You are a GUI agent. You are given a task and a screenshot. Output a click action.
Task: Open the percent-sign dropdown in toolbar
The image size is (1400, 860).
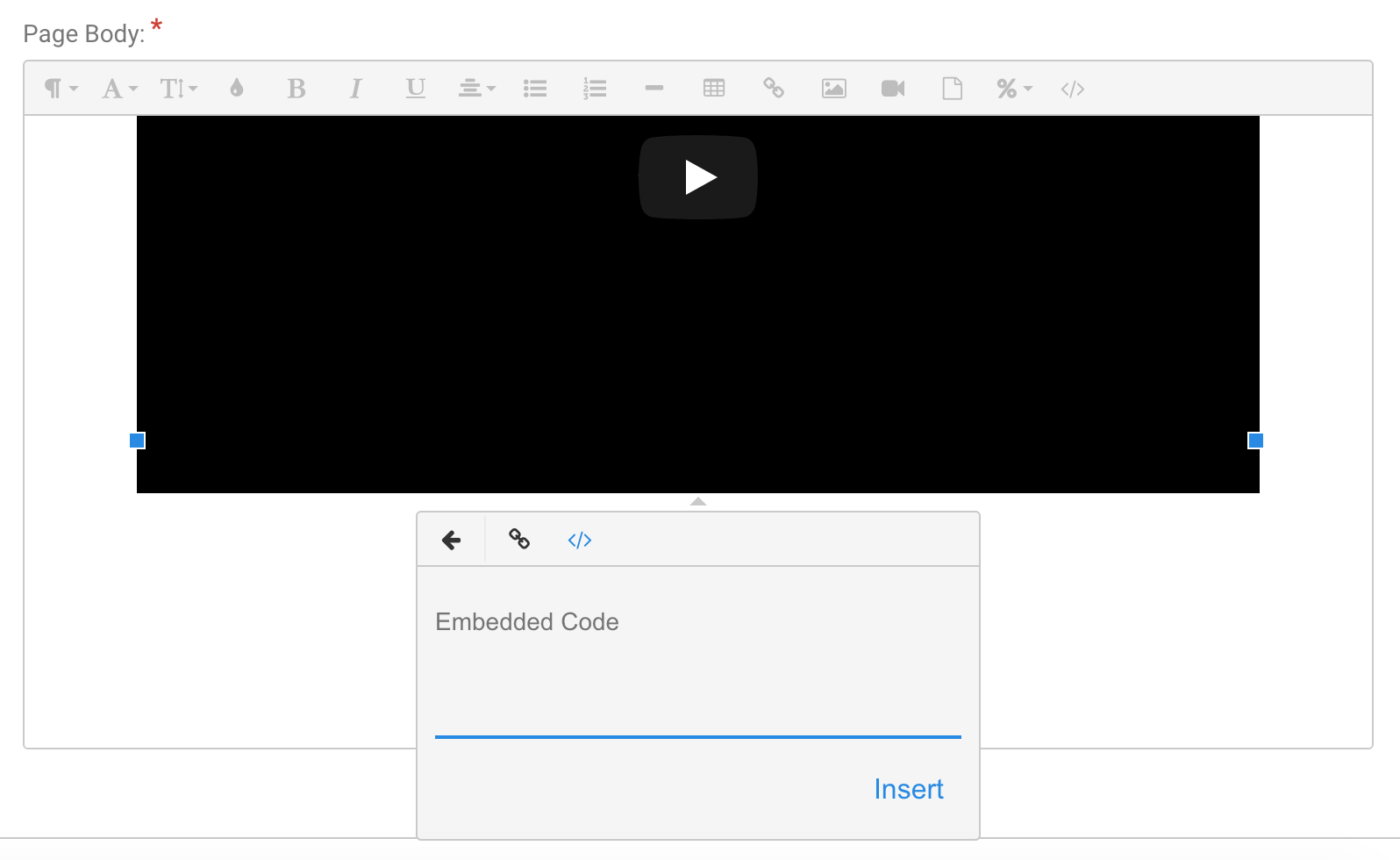[1014, 89]
